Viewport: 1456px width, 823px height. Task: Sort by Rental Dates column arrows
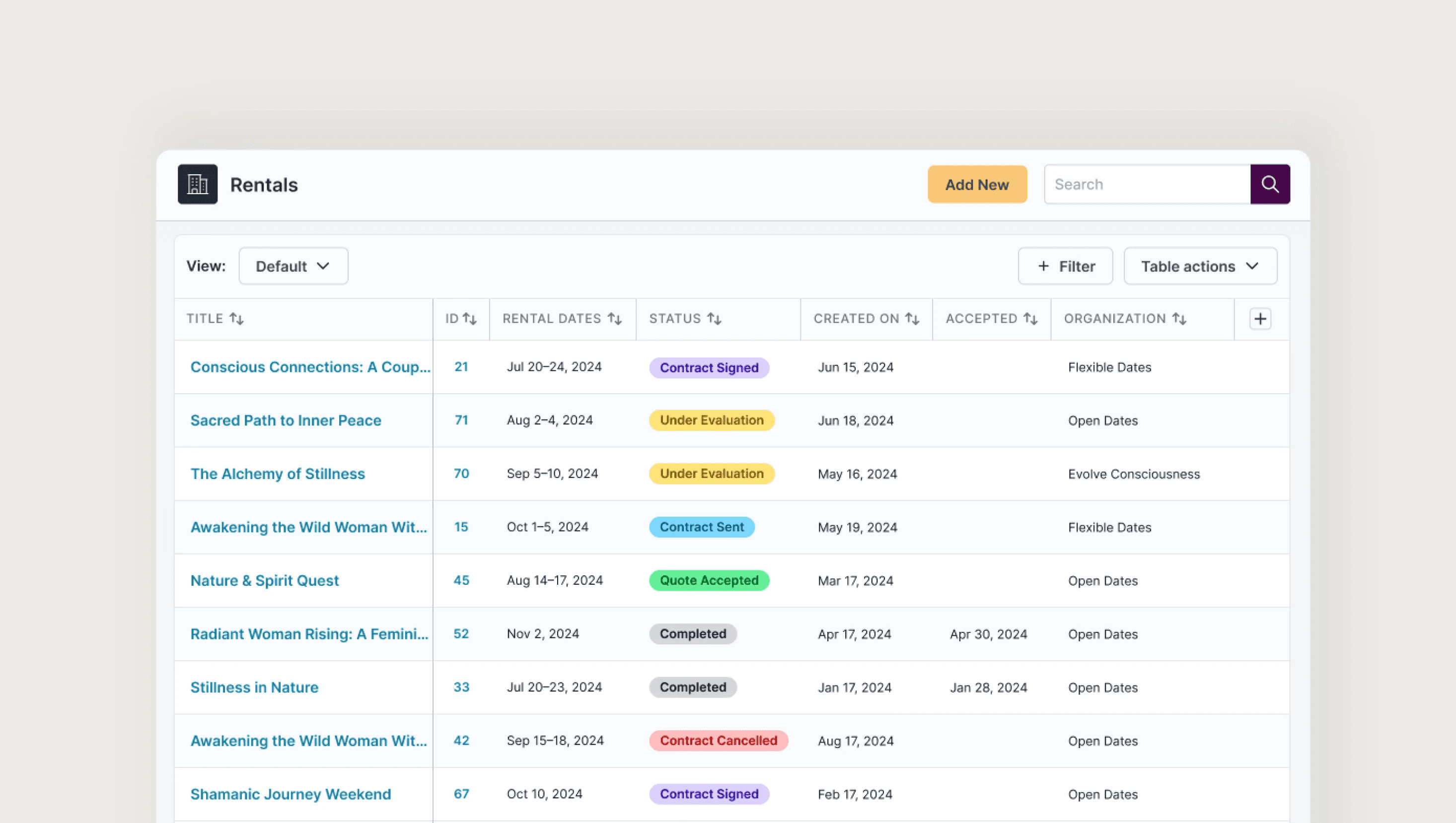point(615,319)
